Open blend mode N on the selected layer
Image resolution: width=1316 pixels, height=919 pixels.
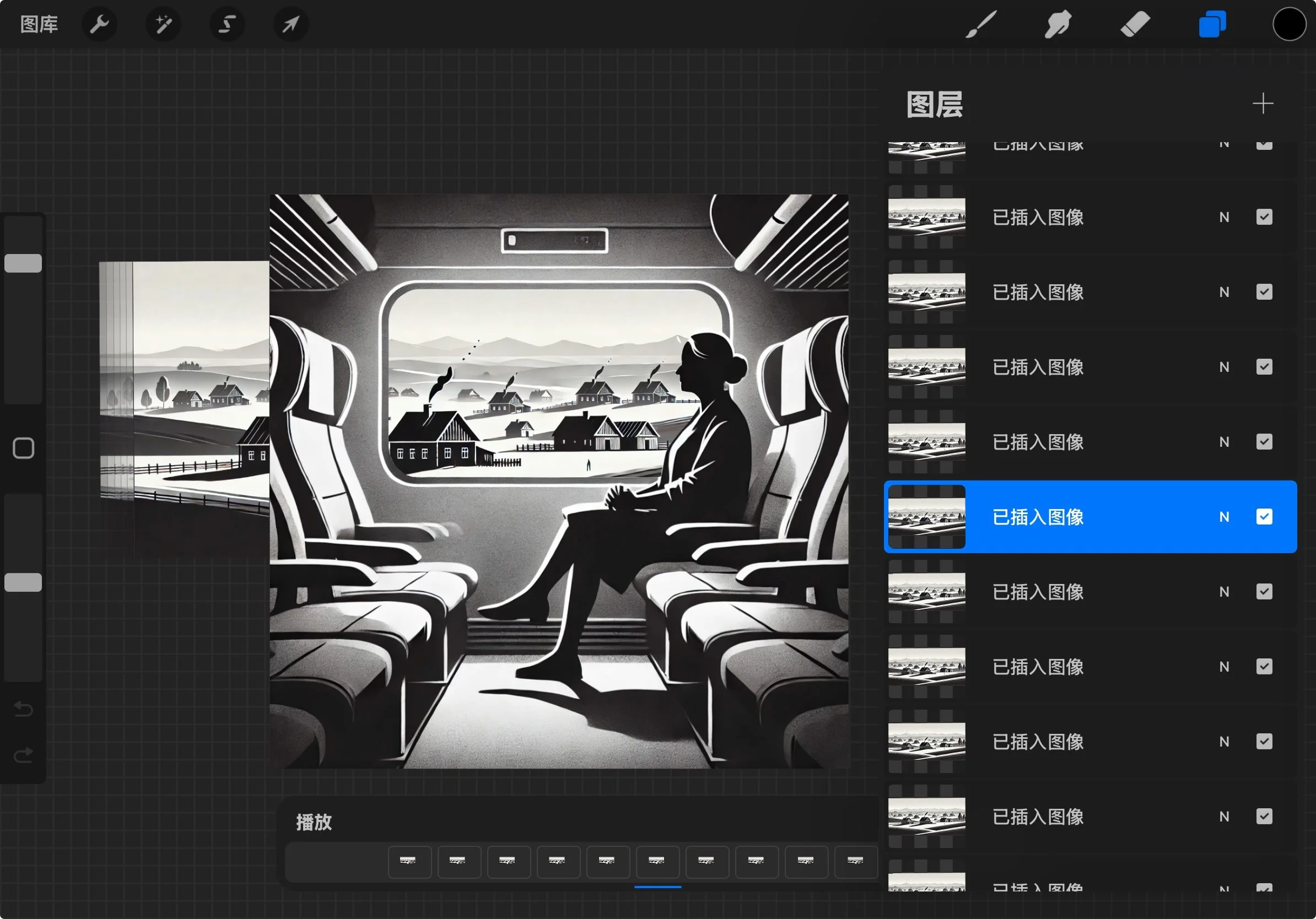1224,517
